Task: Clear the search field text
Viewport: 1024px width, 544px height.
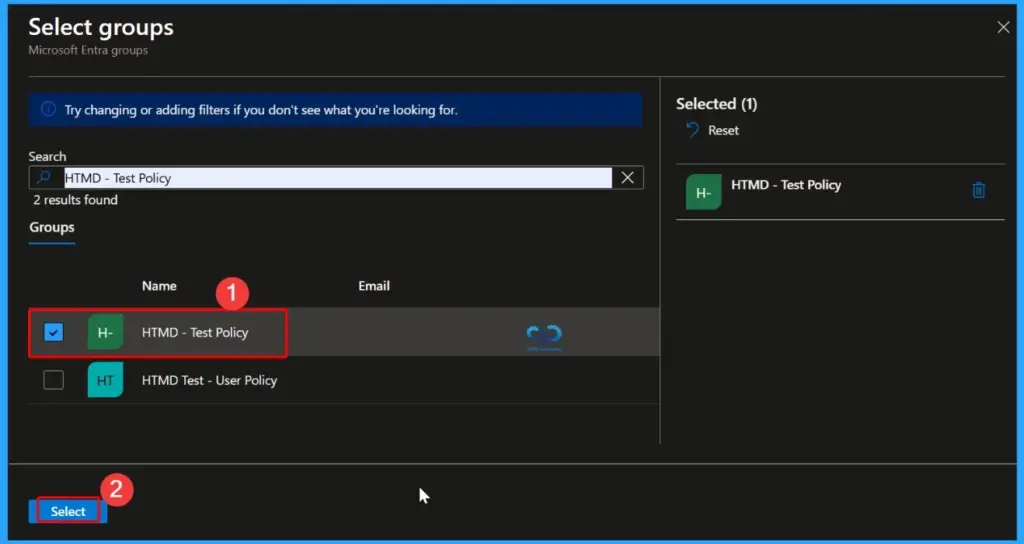Action: 628,178
